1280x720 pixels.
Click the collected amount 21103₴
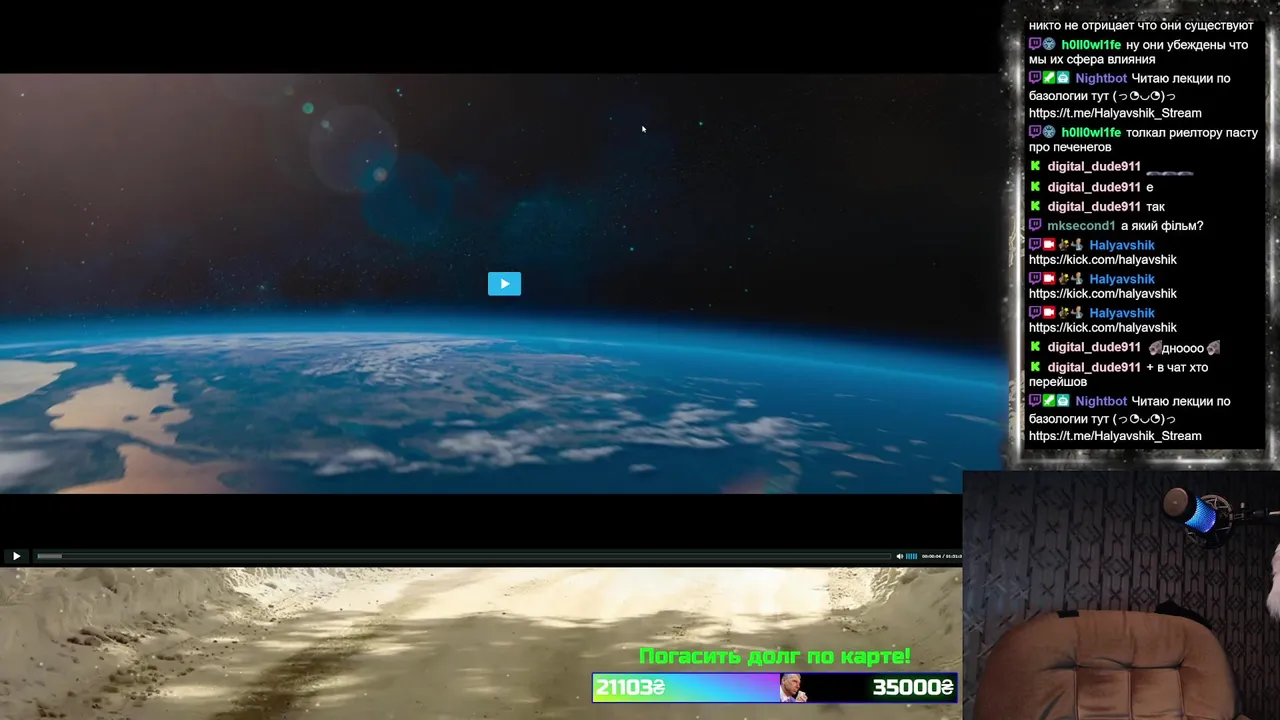631,687
